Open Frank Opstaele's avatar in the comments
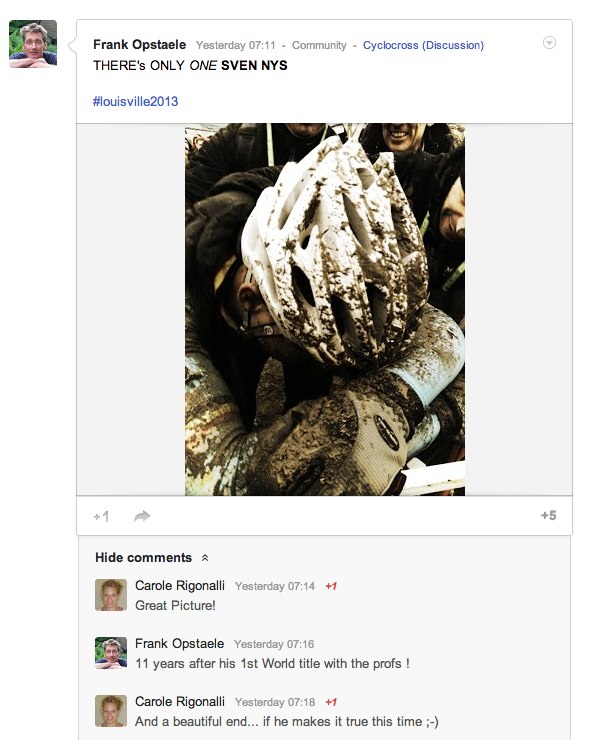 click(x=111, y=653)
